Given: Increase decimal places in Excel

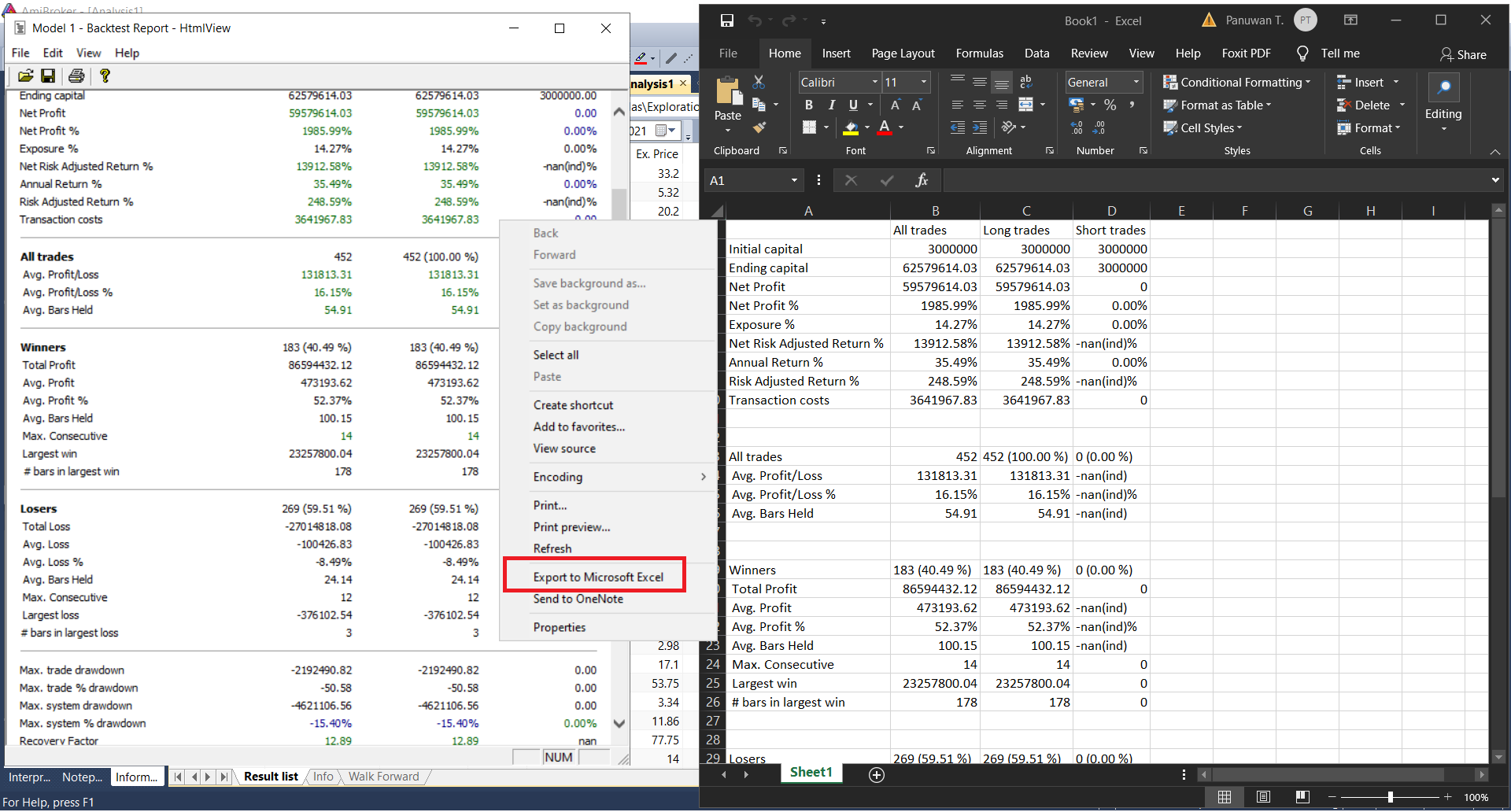Looking at the screenshot, I should click(1077, 127).
